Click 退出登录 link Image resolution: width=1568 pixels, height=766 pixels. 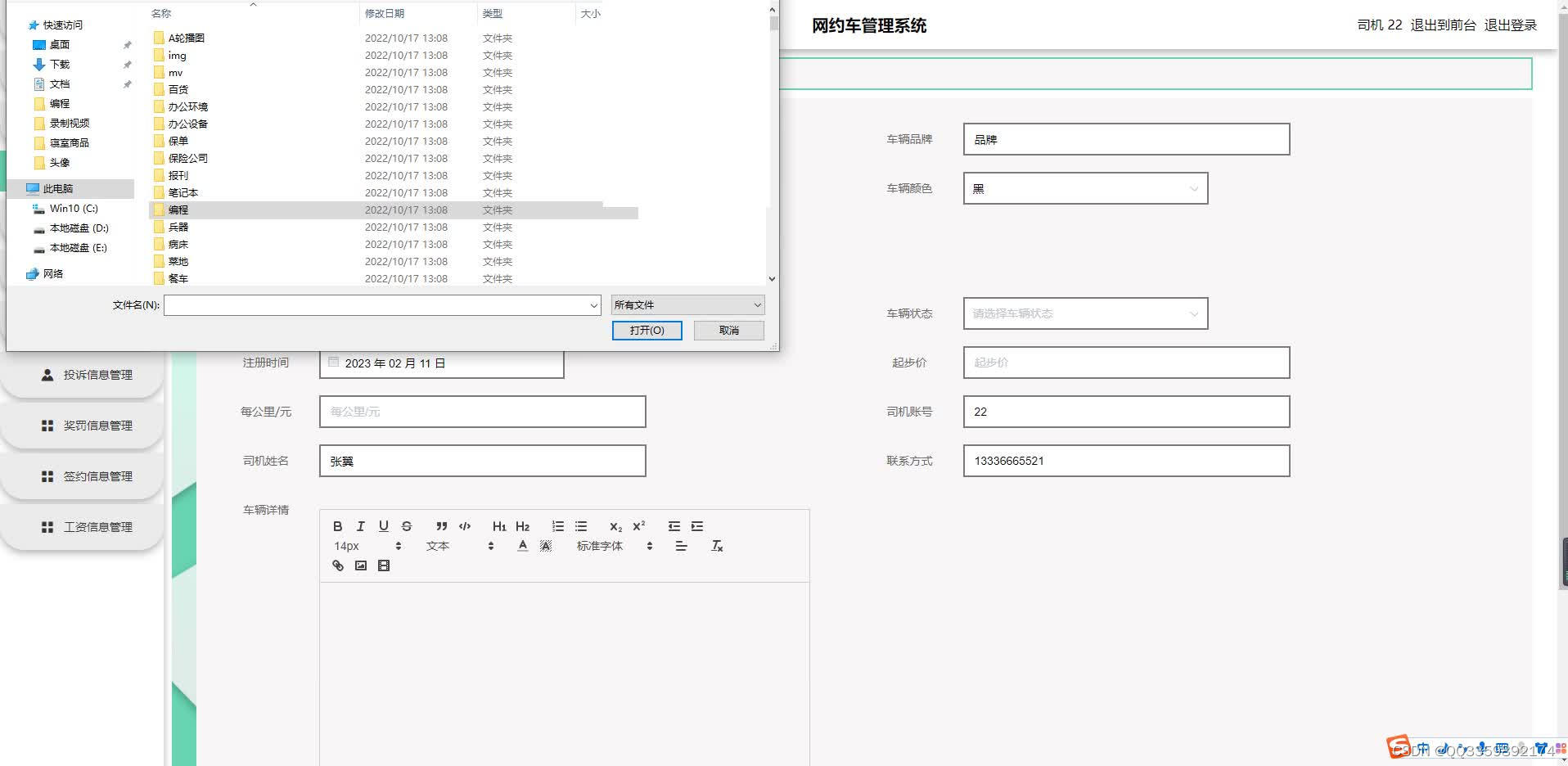1510,25
